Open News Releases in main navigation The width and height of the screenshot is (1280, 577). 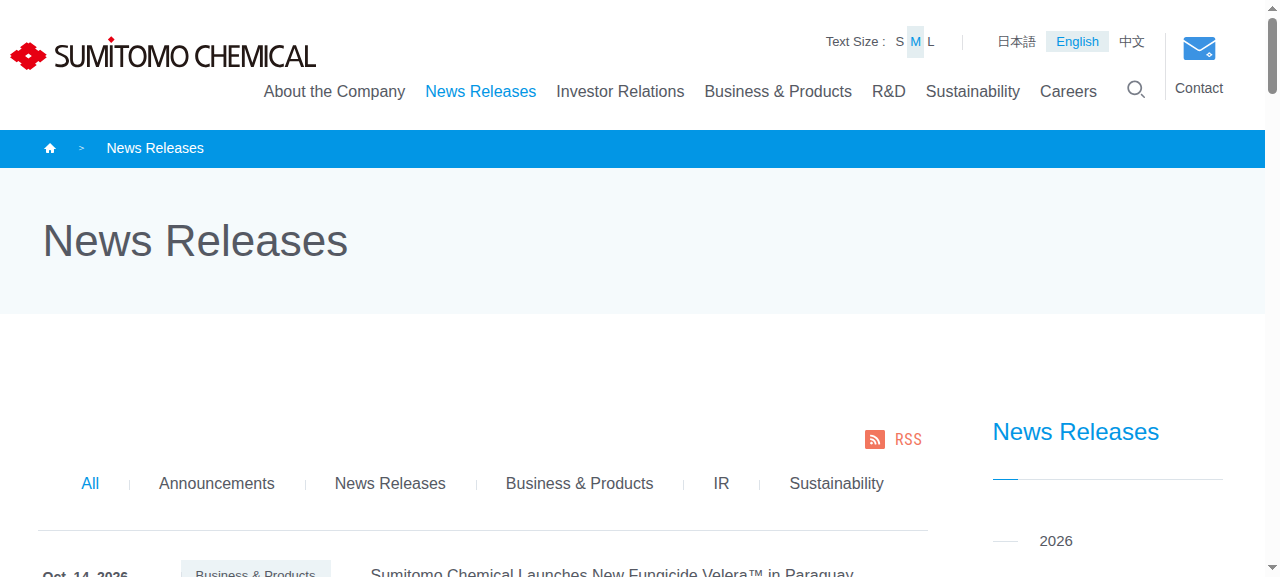[481, 91]
